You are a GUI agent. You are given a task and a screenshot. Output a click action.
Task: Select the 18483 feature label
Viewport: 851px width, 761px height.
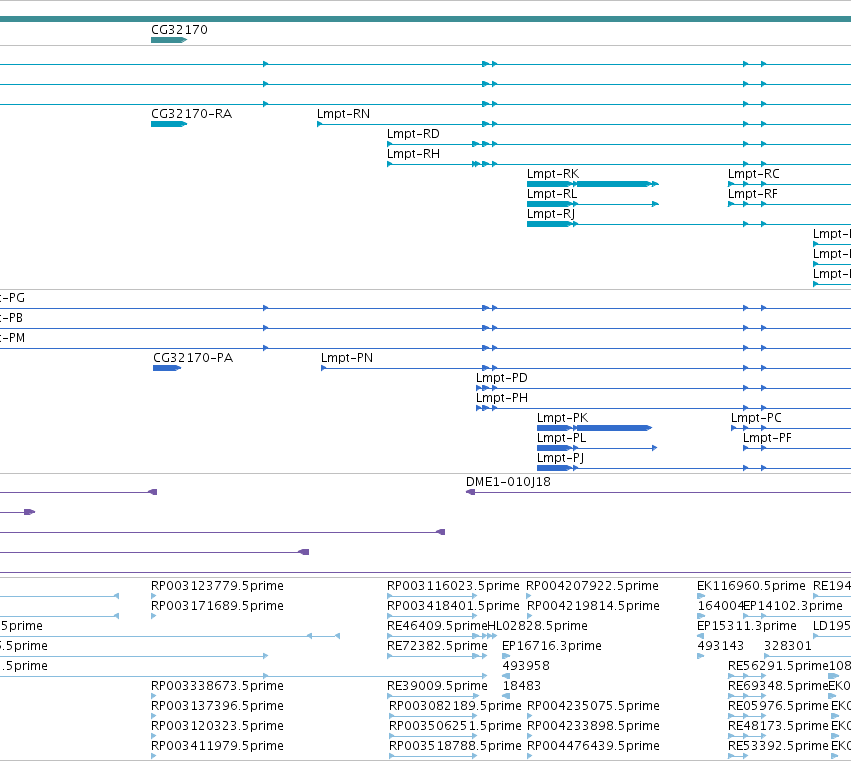click(522, 686)
